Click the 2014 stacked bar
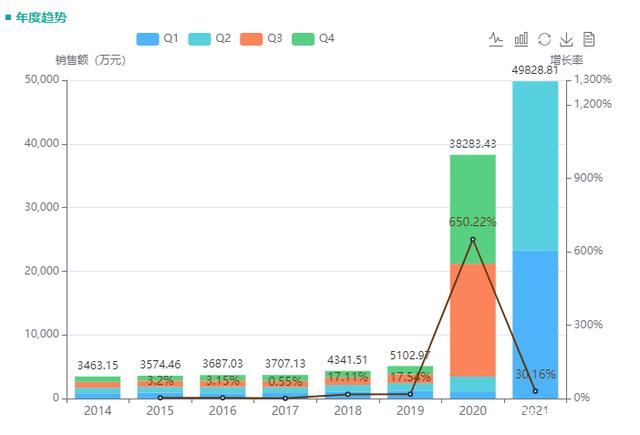This screenshot has width=640, height=435. [x=97, y=388]
